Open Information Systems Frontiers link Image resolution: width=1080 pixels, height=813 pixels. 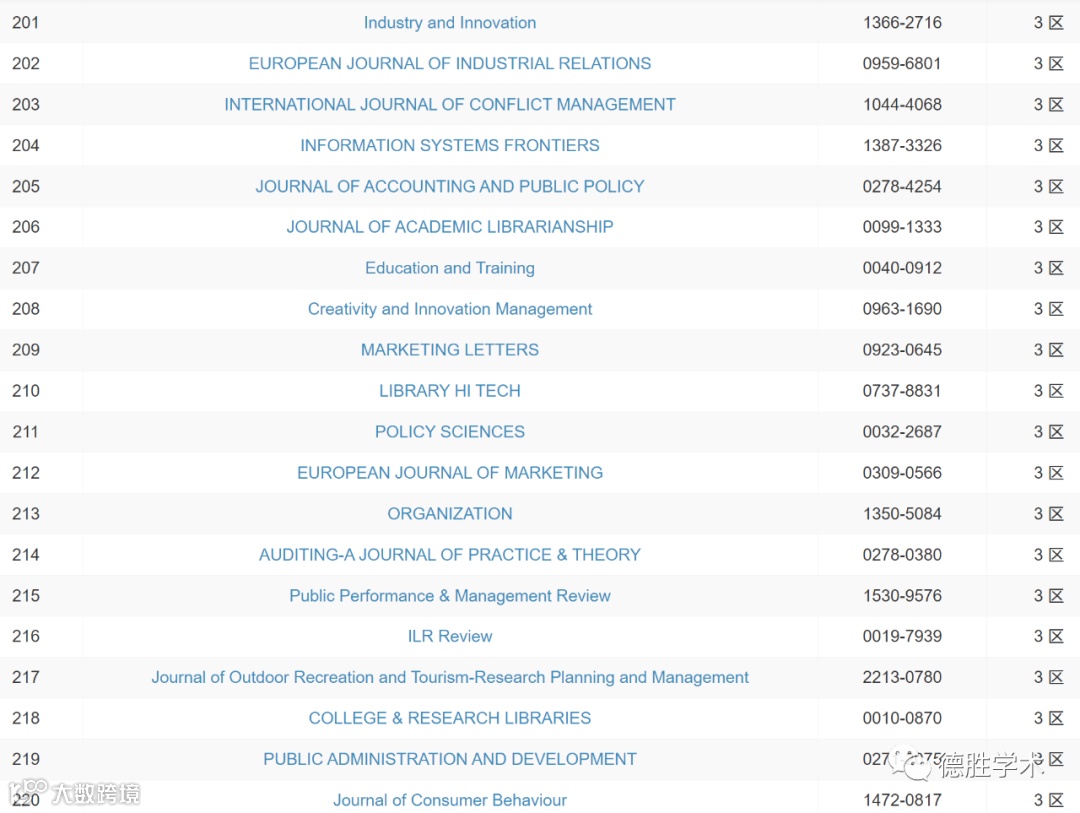tap(450, 145)
